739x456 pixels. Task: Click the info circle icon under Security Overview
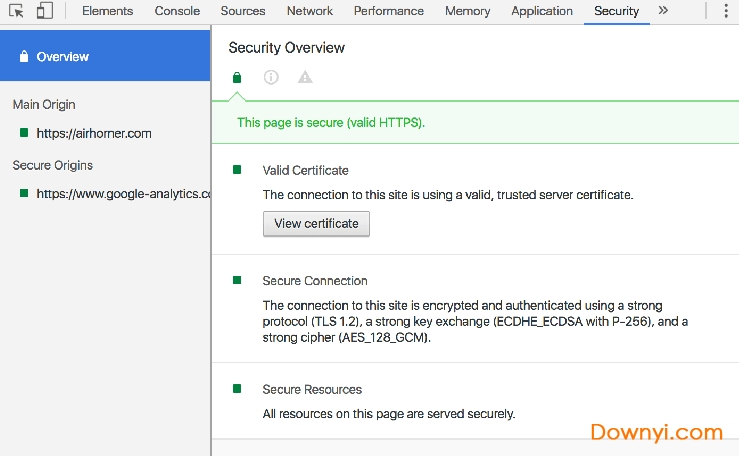271,77
